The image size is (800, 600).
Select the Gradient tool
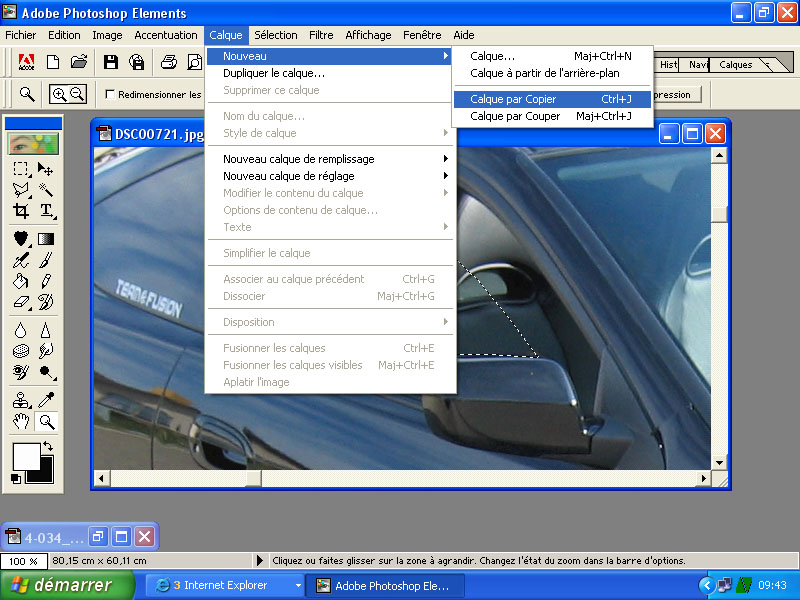46,238
